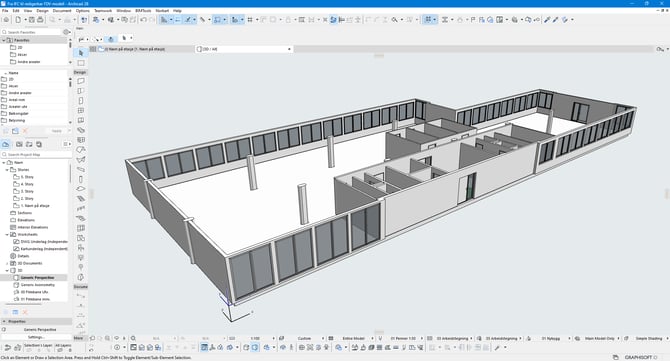Click the New document icon in the toolbar
This screenshot has width=670, height=361.
click(x=18, y=20)
